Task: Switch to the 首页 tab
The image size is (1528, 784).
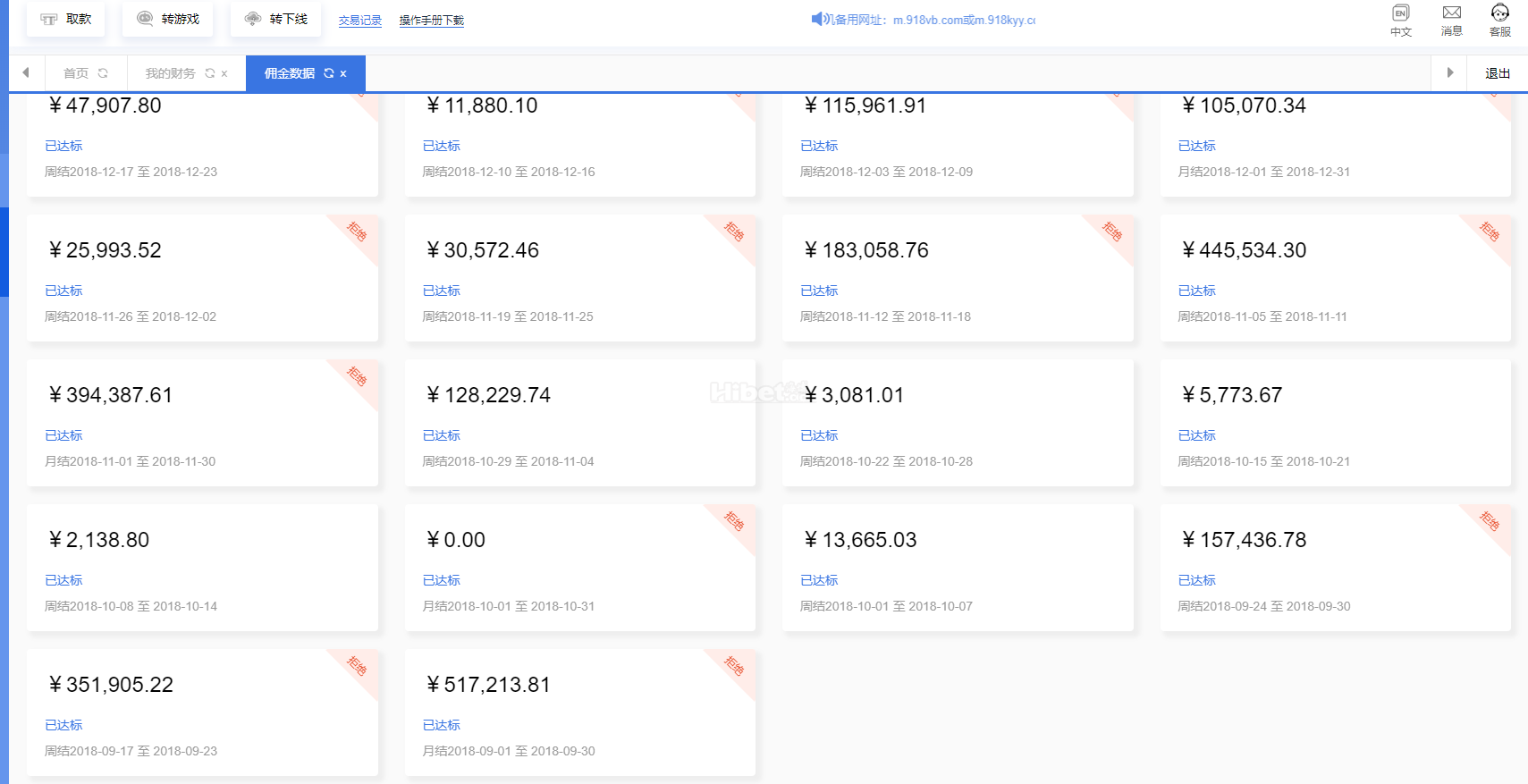Action: 76,73
